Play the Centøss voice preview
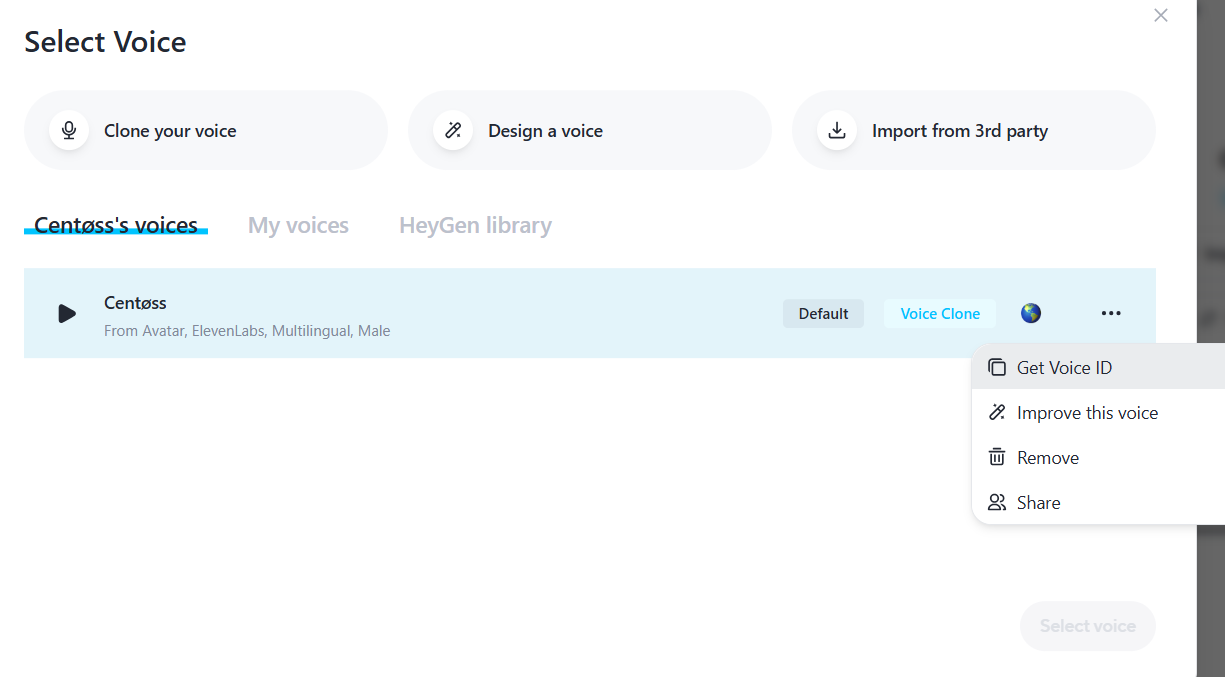This screenshot has height=677, width=1225. tap(67, 314)
